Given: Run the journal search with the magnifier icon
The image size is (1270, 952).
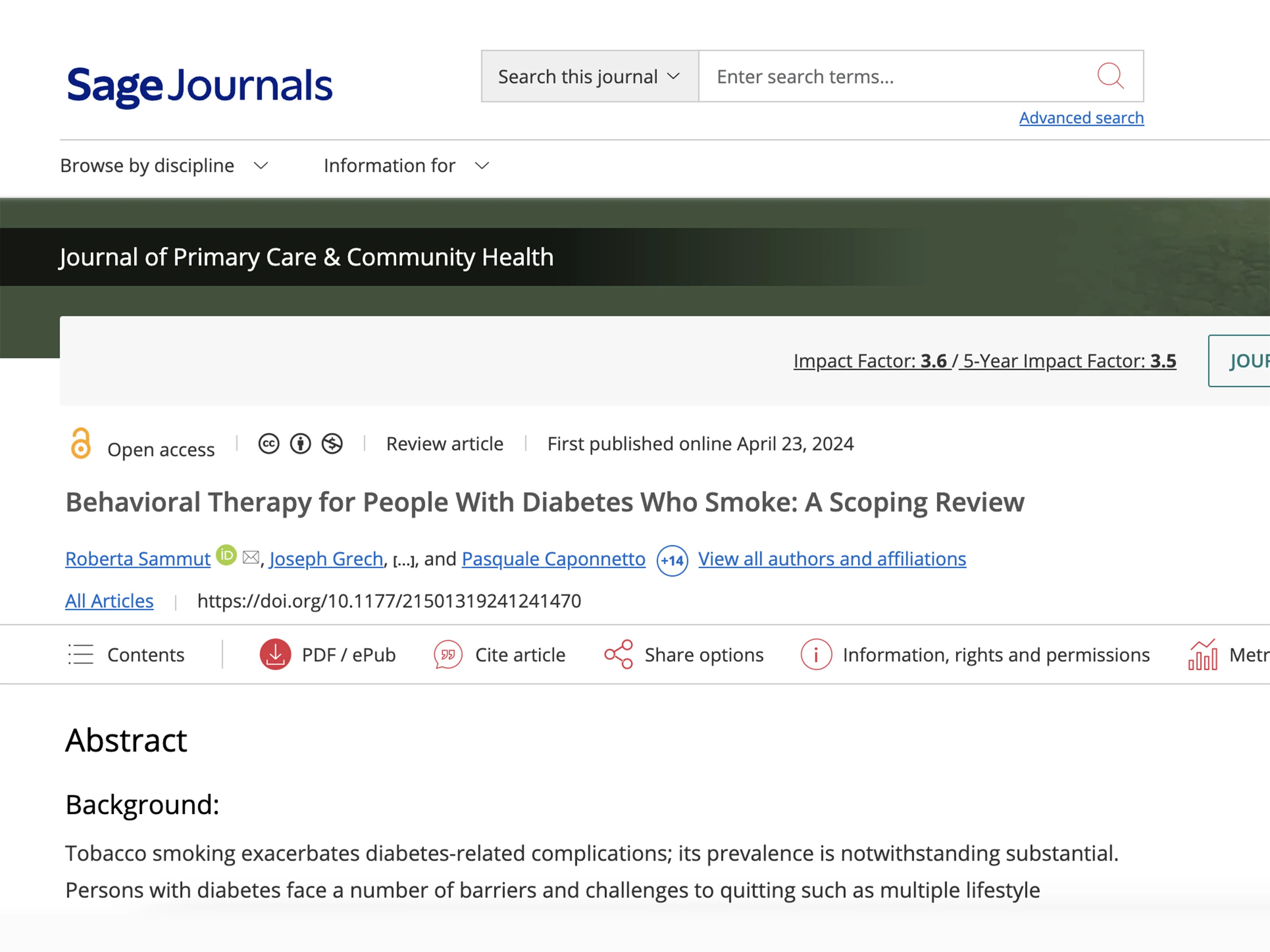Looking at the screenshot, I should tap(1110, 76).
